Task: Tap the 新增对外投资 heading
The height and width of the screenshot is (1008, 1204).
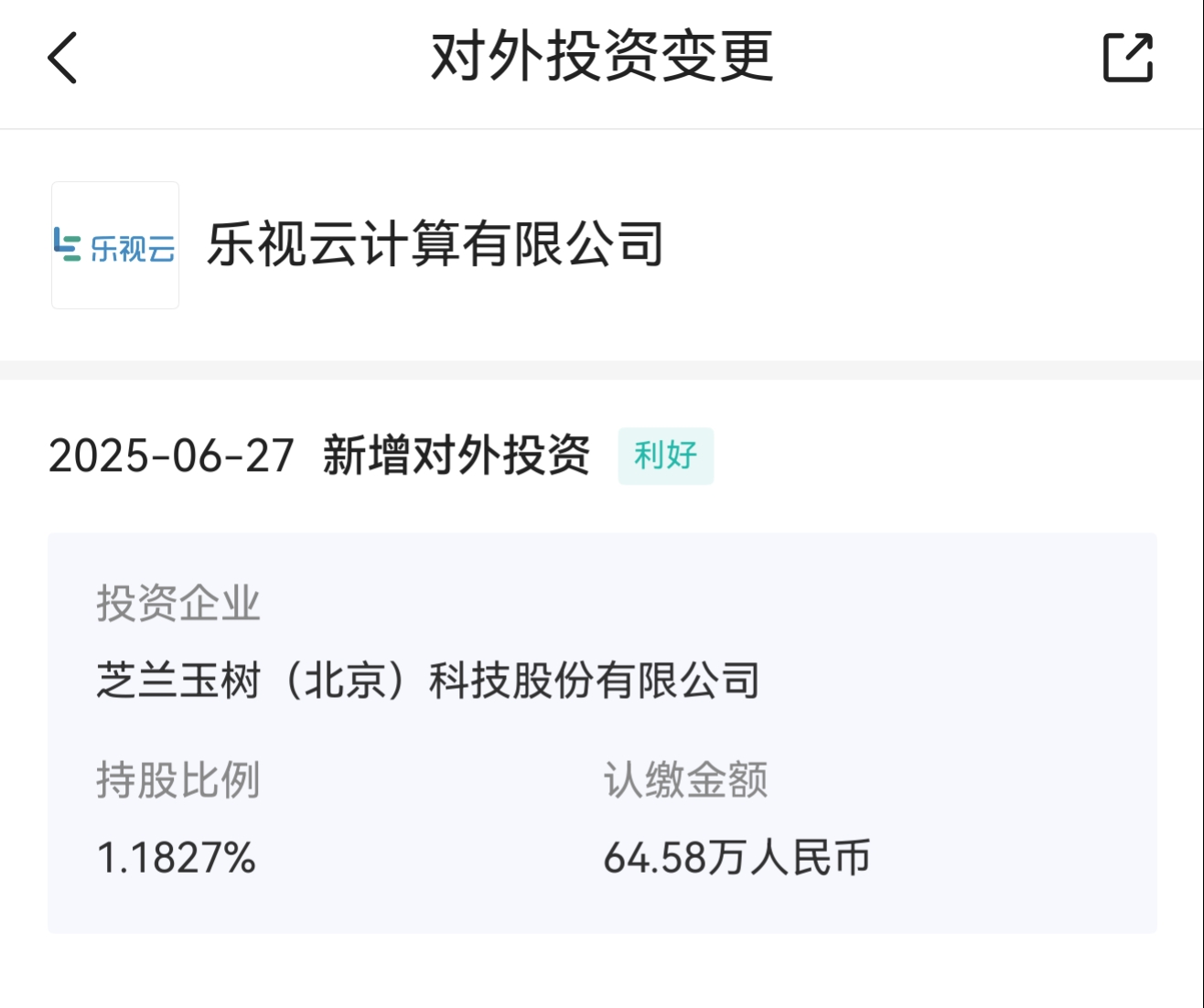Action: tap(457, 456)
